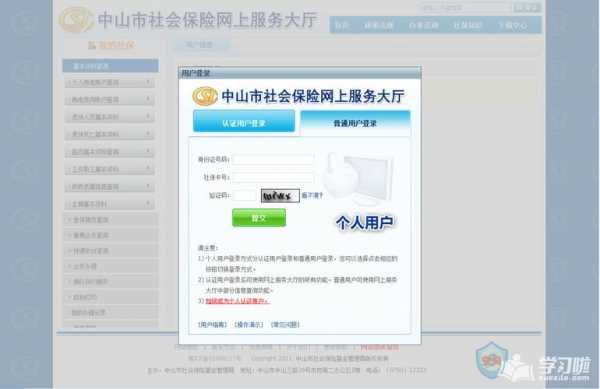Click the orange sidebar title with its small icon
Screen dimensions: 600x389
pos(111,45)
